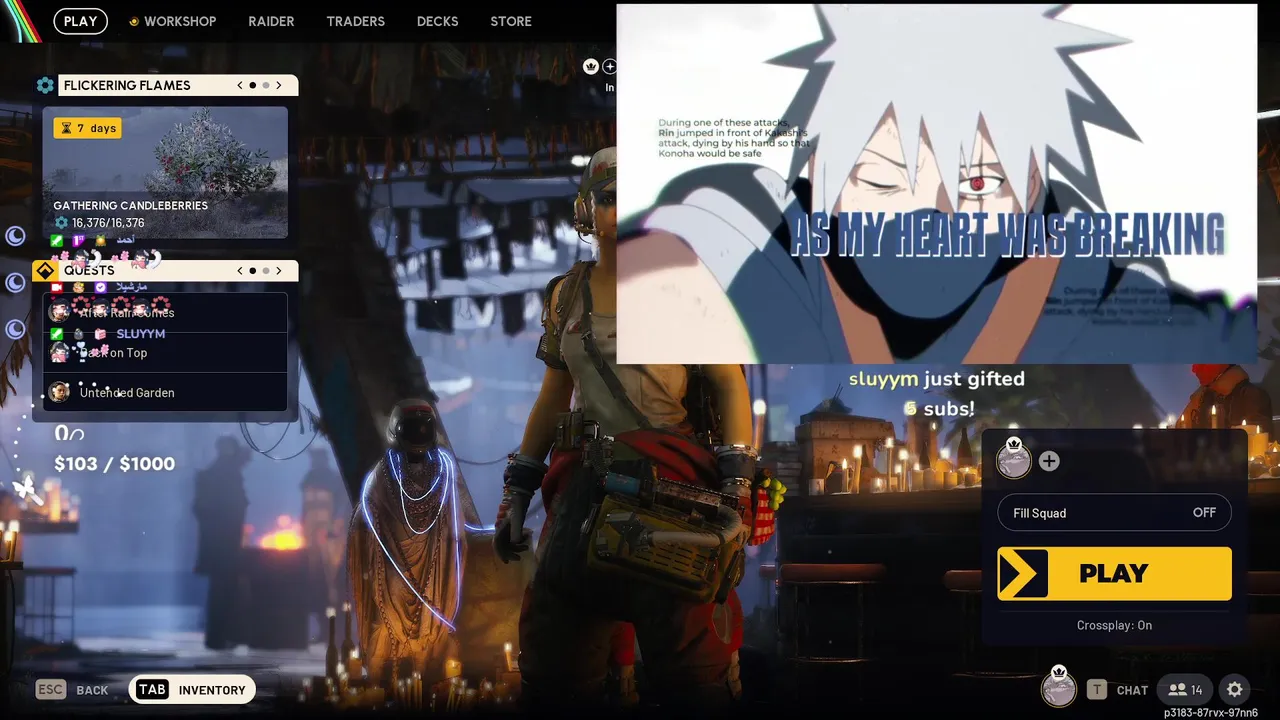Open settings gear at bottom right
Screen dimensions: 1280x720
pyautogui.click(x=1235, y=689)
